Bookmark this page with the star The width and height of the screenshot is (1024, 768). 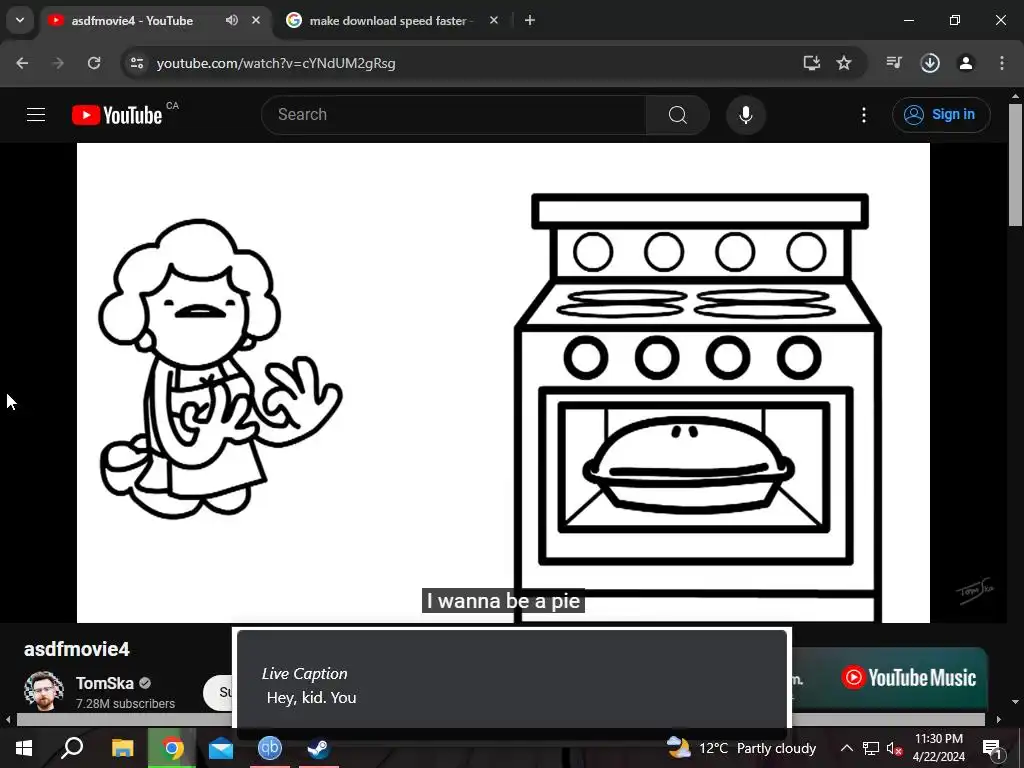tap(844, 63)
